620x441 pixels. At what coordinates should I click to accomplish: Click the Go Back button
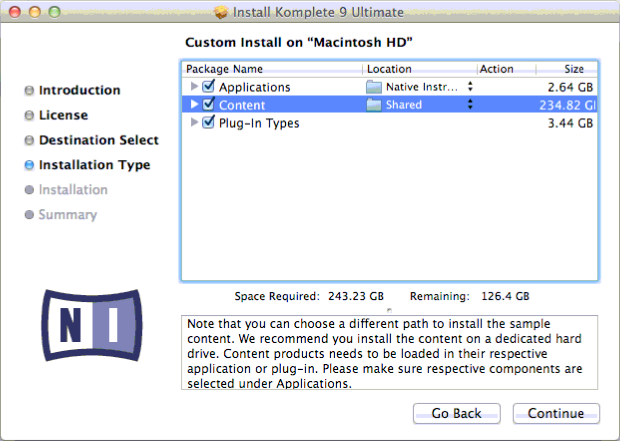(457, 413)
